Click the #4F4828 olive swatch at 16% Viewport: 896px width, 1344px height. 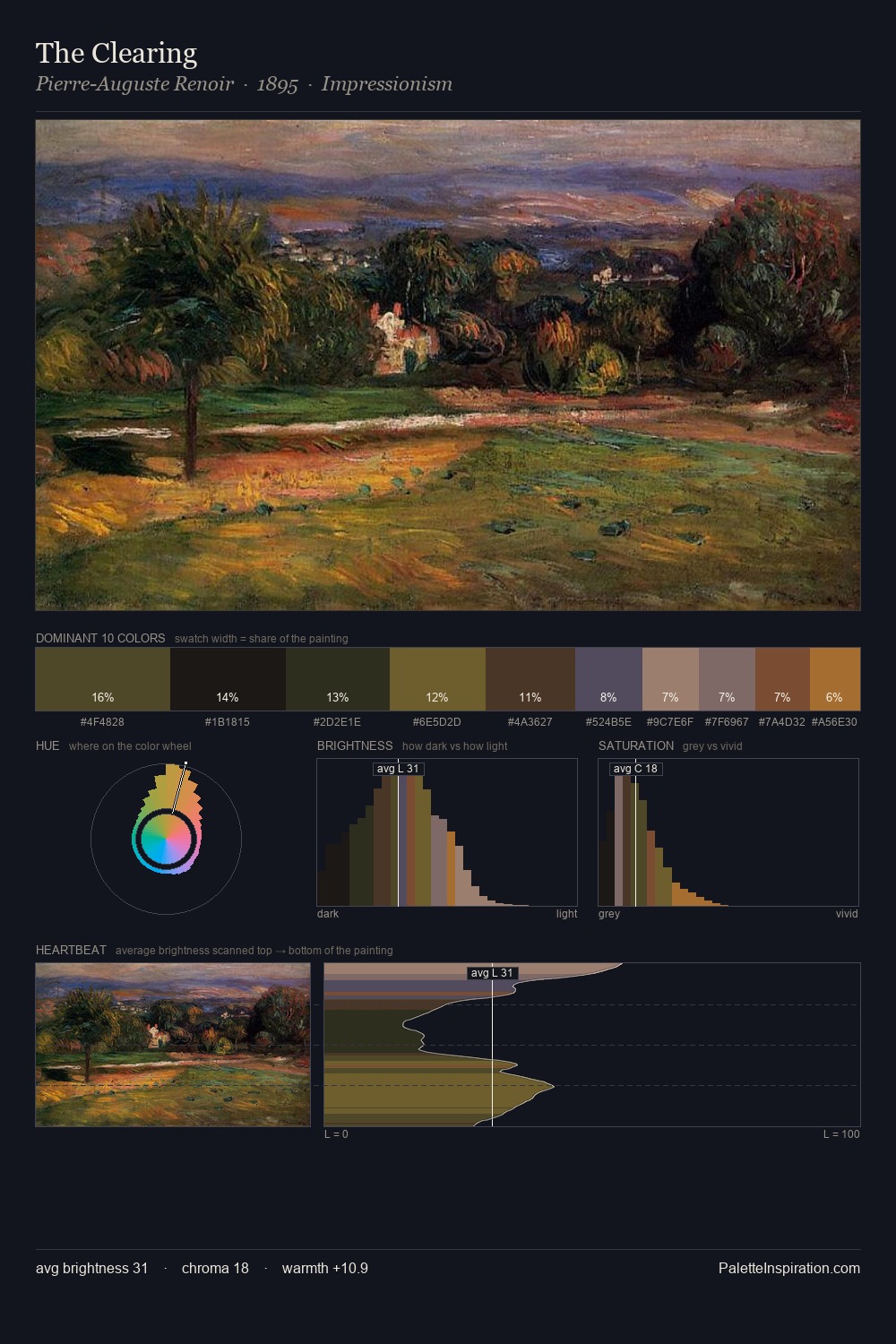pos(103,679)
